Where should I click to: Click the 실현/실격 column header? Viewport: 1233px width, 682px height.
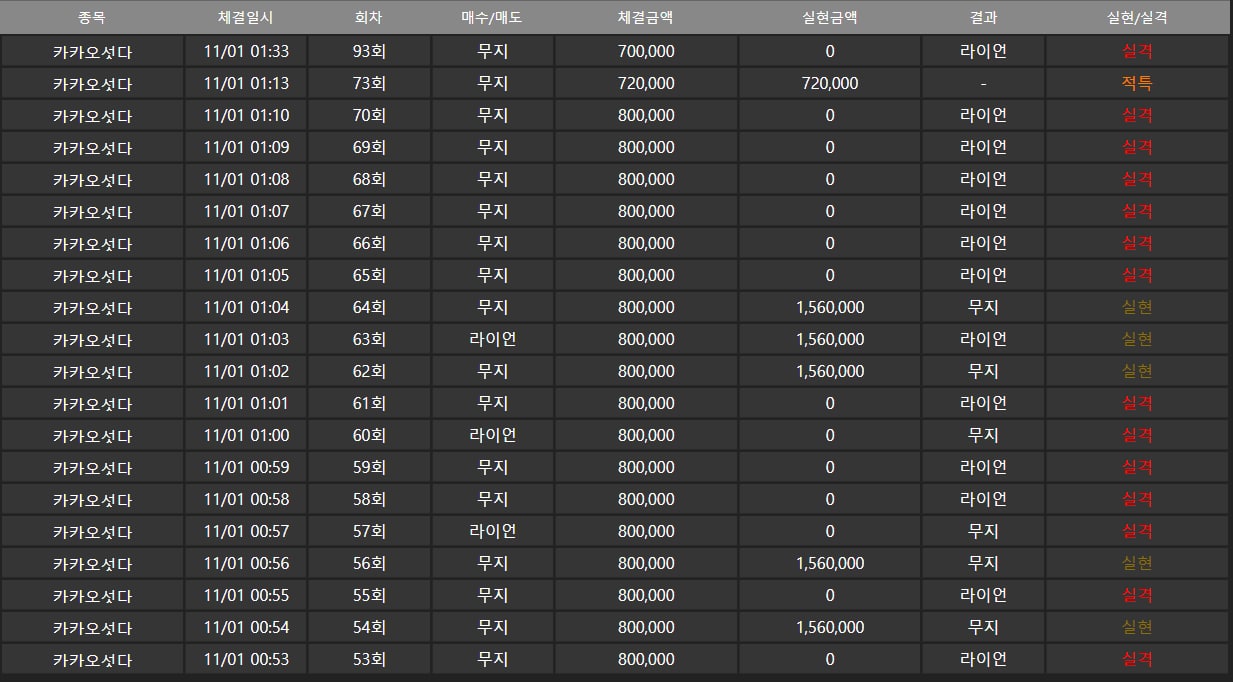[x=1137, y=17]
